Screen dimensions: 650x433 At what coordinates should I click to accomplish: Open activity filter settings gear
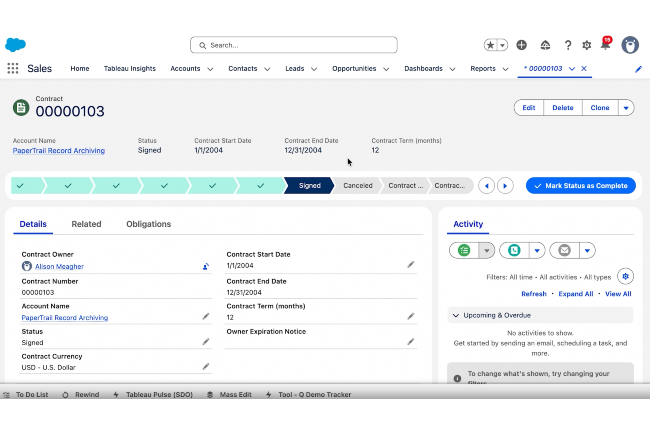(625, 276)
